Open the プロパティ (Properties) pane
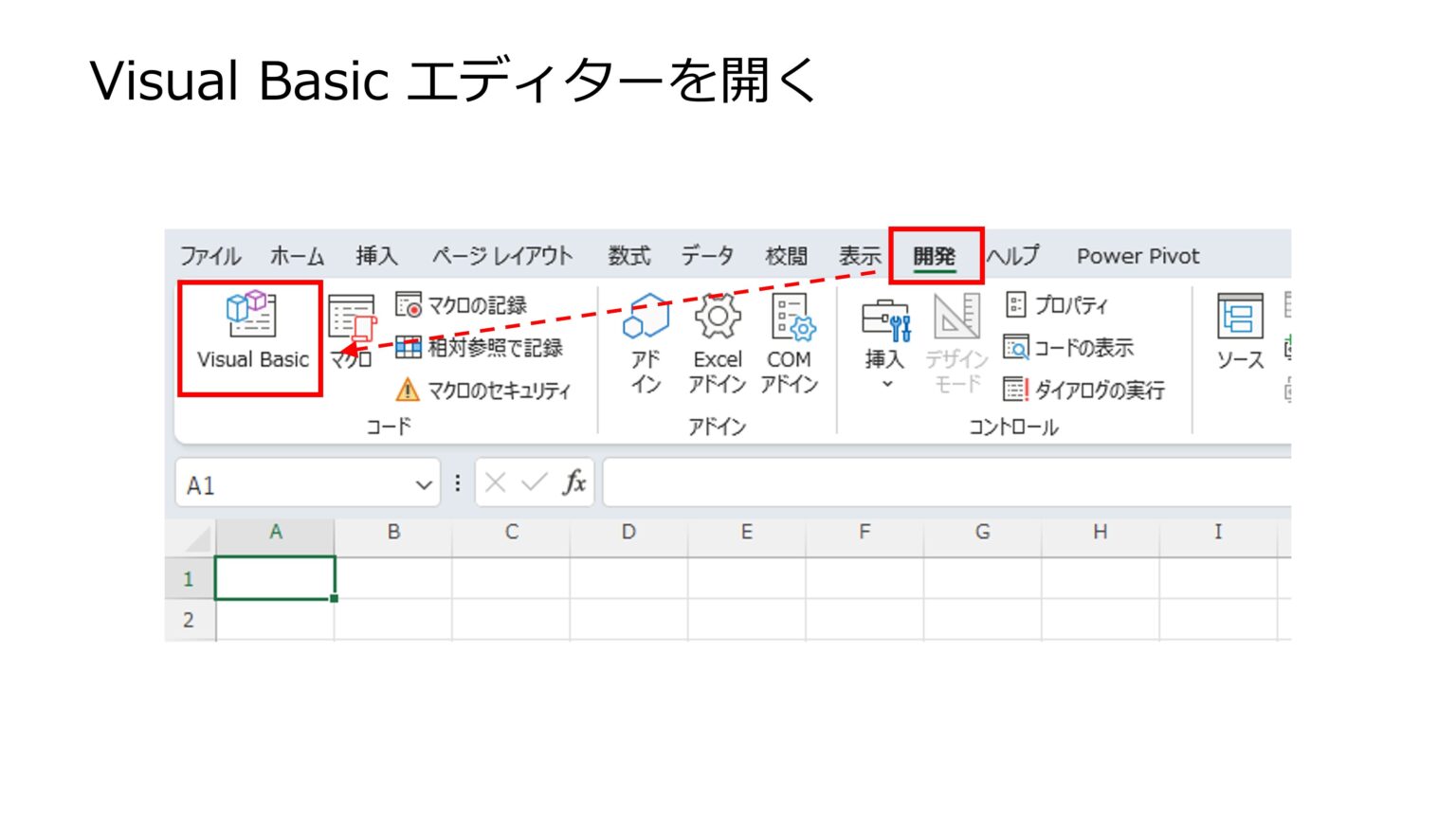 [1062, 305]
